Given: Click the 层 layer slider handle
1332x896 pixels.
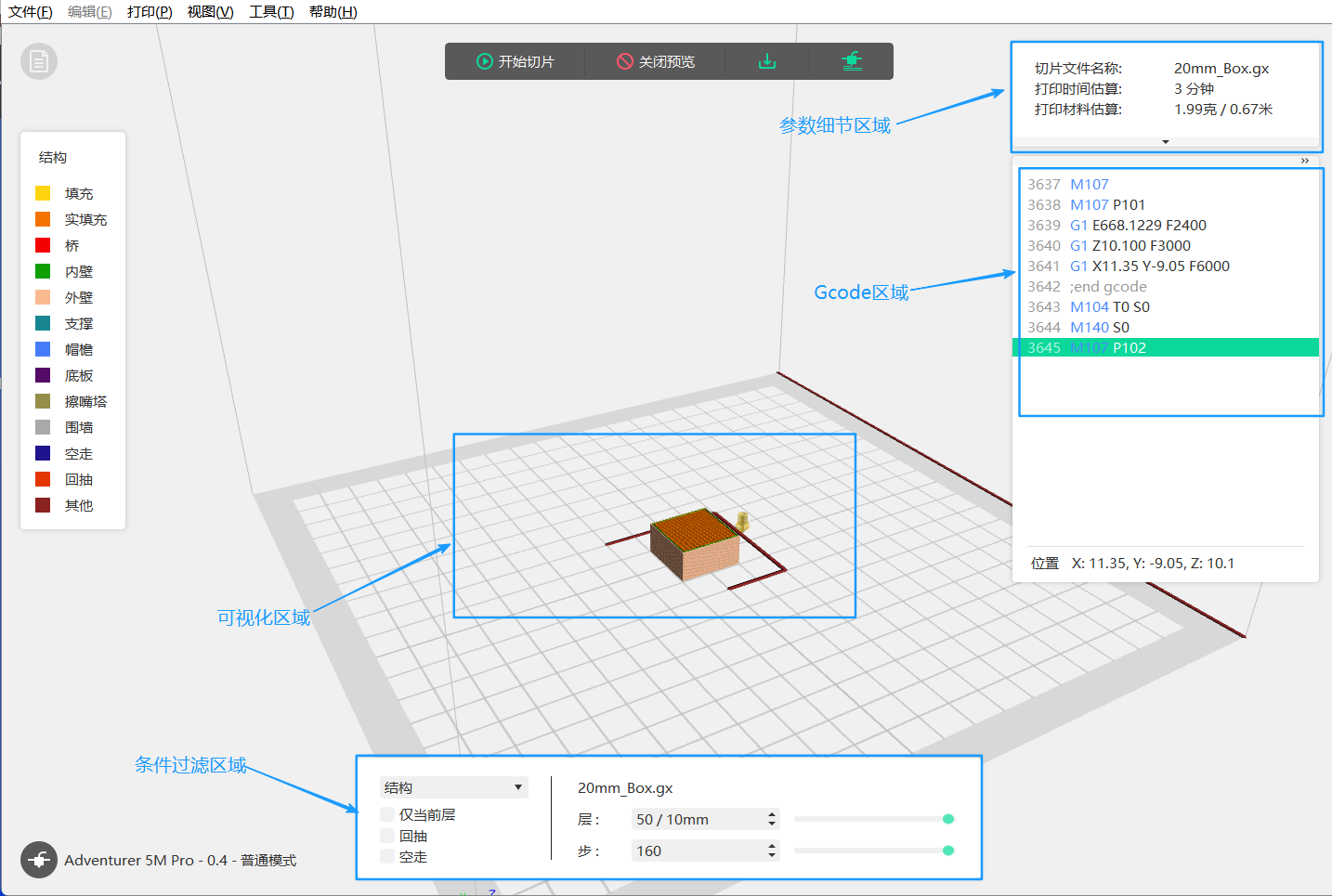Looking at the screenshot, I should 948,819.
